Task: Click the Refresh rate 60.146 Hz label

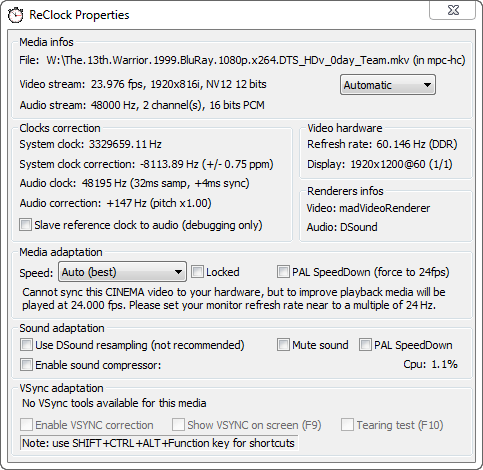Action: pos(382,144)
